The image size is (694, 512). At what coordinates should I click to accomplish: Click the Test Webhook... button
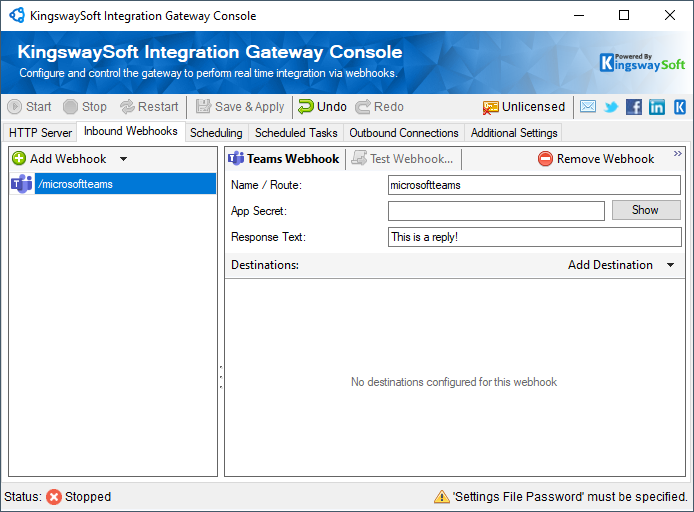[x=402, y=158]
